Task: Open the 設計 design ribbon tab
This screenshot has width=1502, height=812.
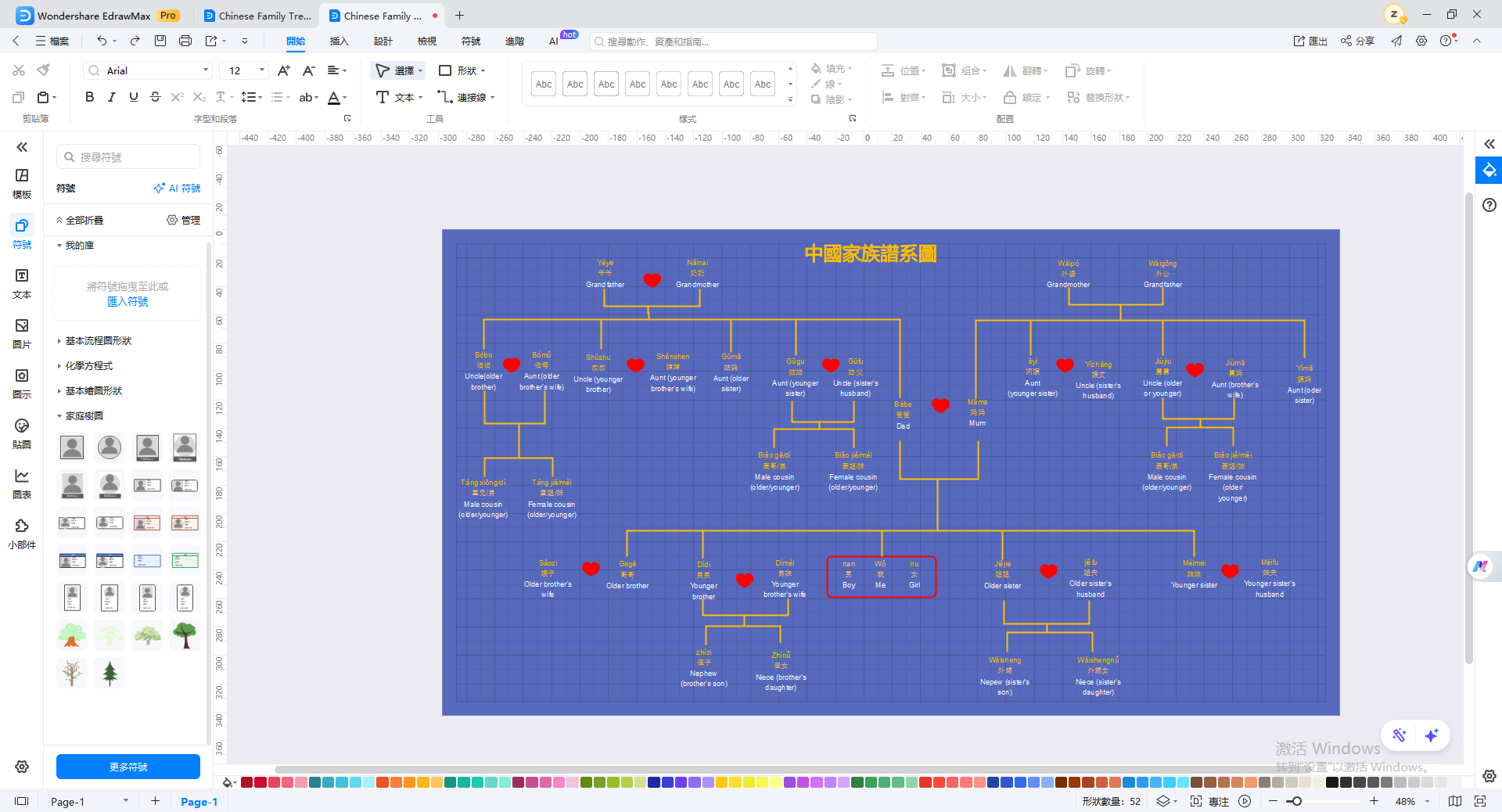Action: [383, 41]
